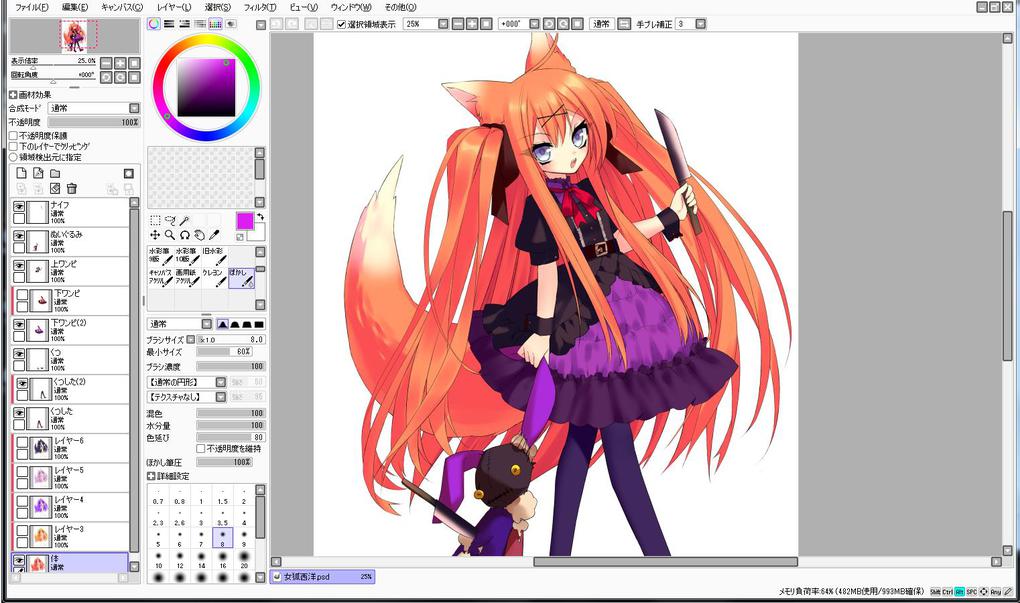Expand the 画材効果 section
1020x603 pixels.
13,95
